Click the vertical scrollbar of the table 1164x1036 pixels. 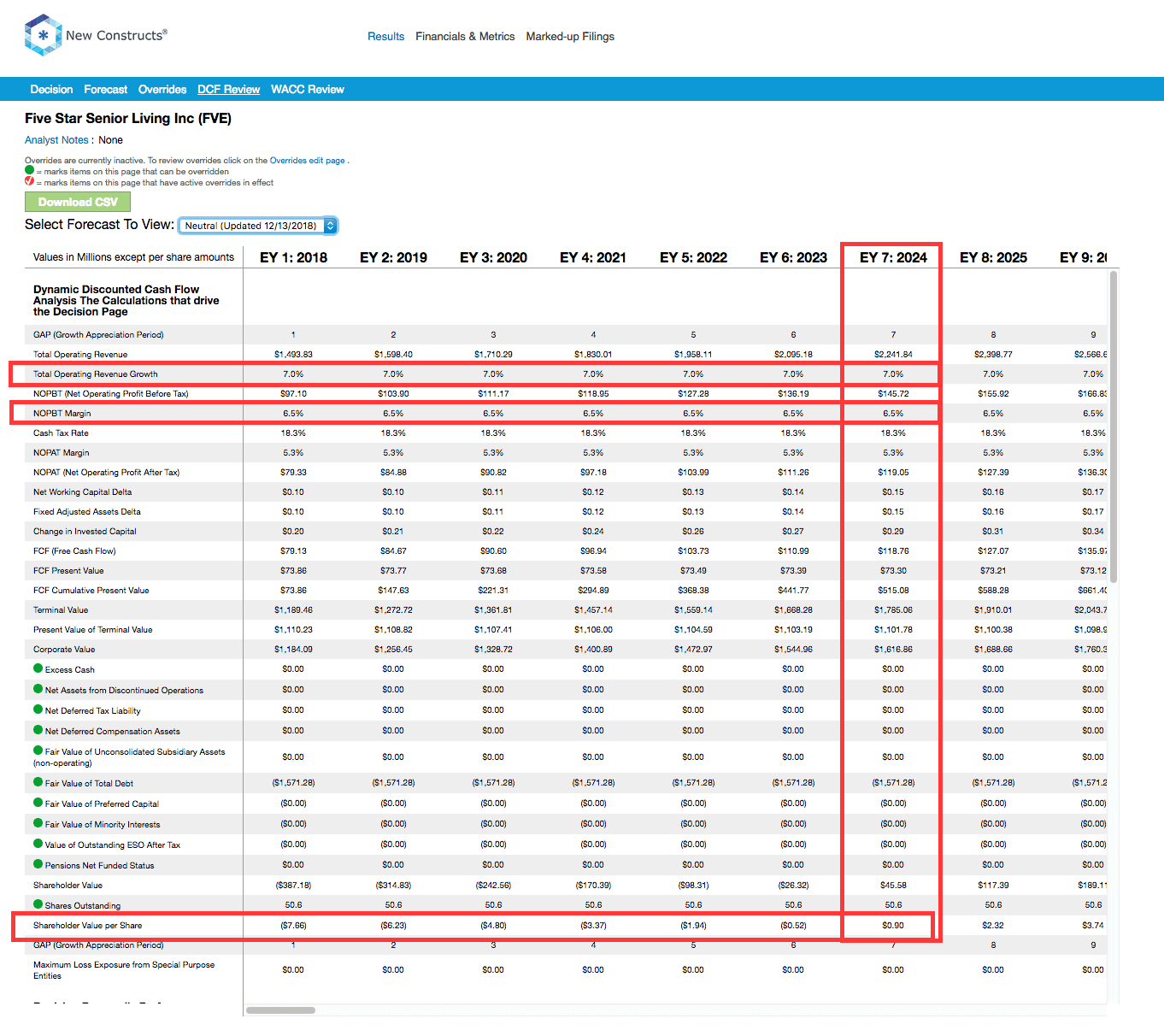1113,427
